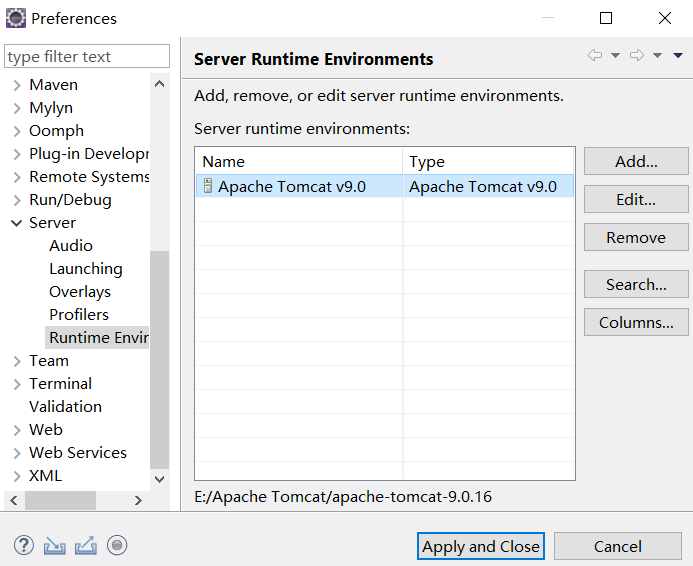This screenshot has height=566, width=693.
Task: Collapse the Server tree node
Action: [17, 223]
